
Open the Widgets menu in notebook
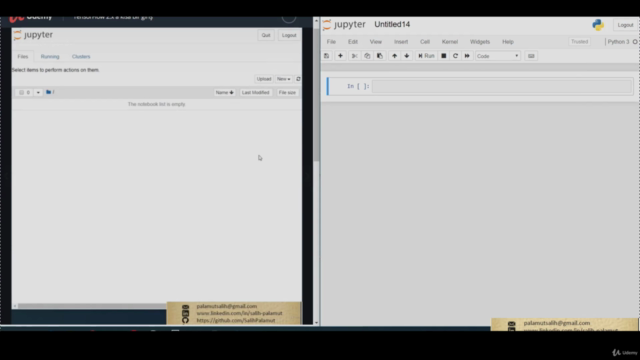480,42
